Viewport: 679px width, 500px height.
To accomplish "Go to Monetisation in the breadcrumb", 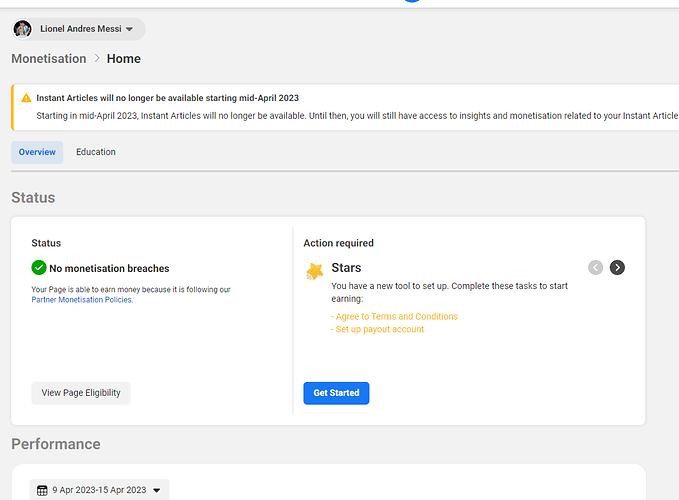I will (x=48, y=58).
